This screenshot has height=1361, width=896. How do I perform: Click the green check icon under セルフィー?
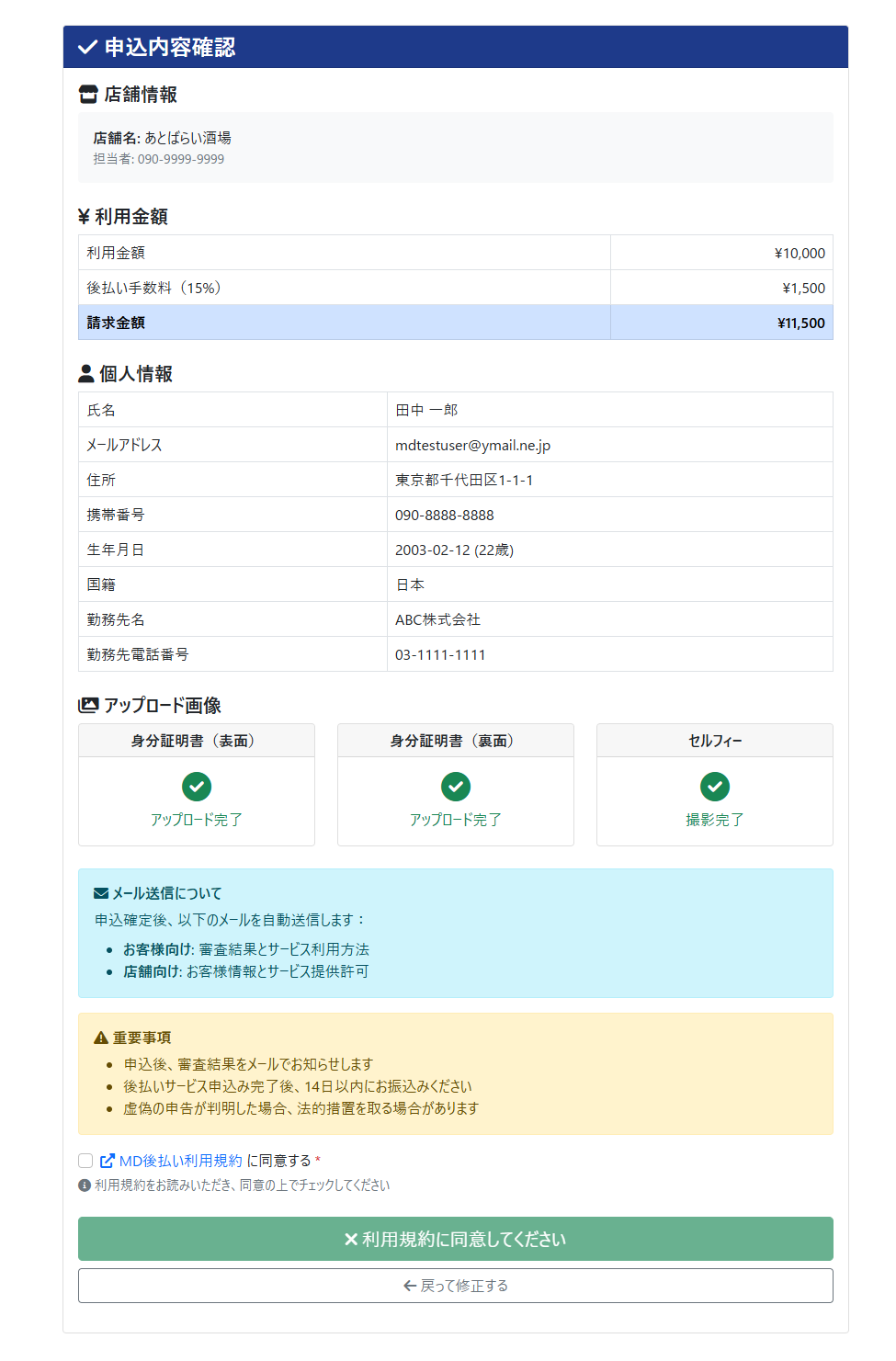pyautogui.click(x=714, y=787)
